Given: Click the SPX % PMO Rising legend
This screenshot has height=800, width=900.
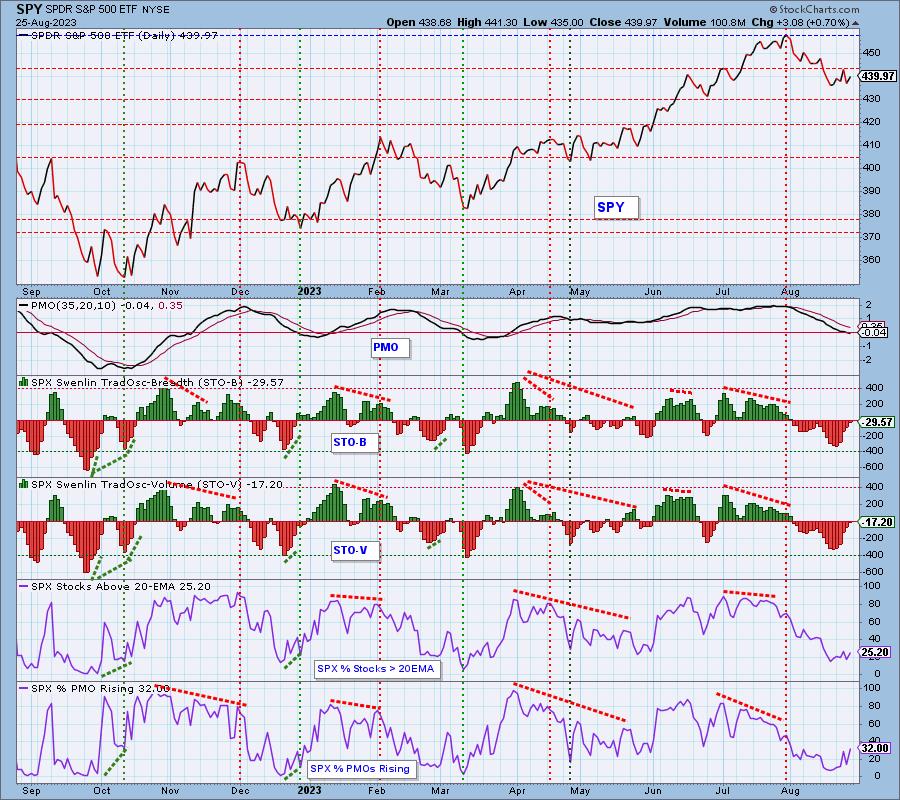Looking at the screenshot, I should (x=94, y=689).
